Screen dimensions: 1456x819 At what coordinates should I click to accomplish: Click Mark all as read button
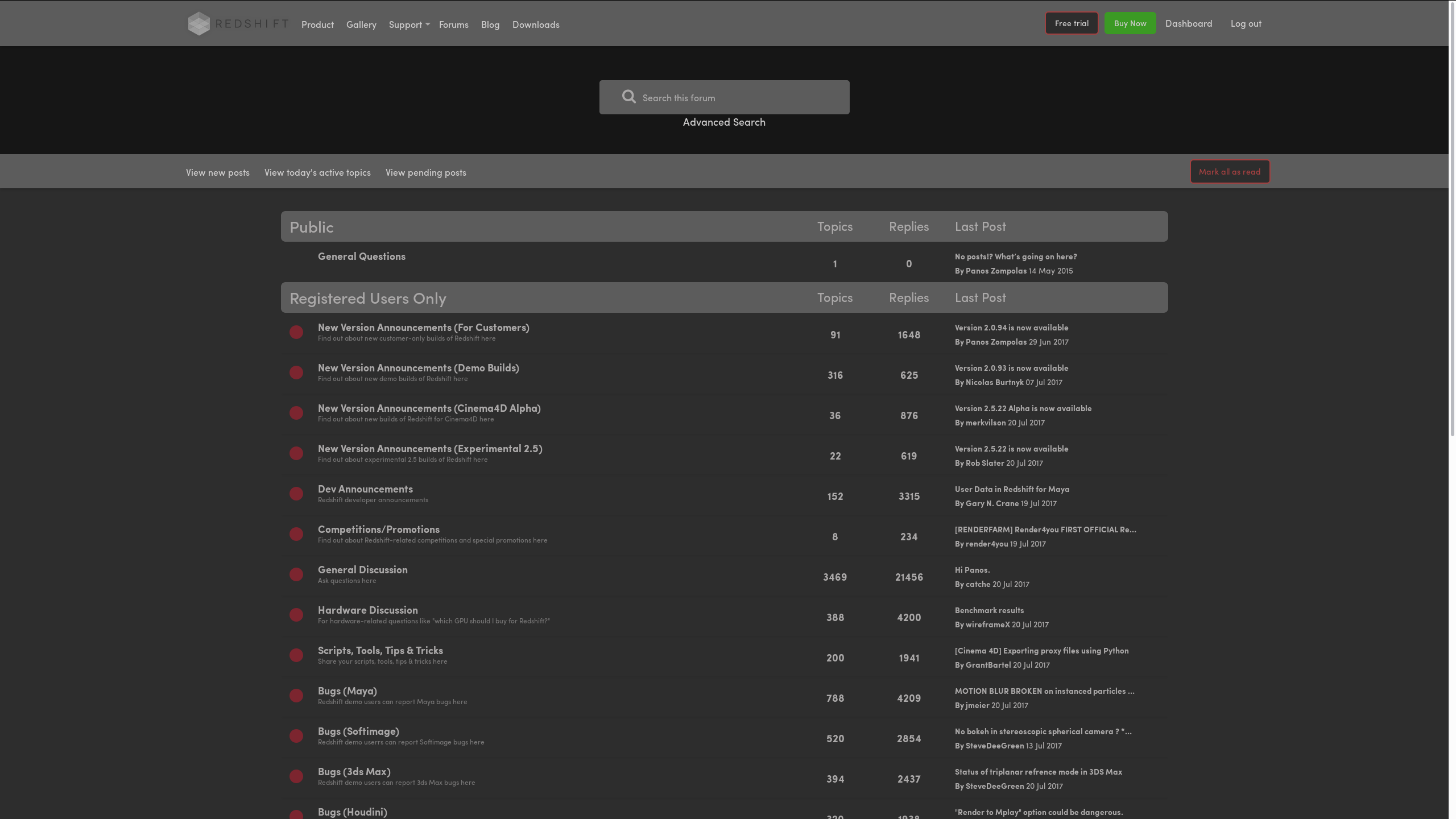tap(1230, 172)
